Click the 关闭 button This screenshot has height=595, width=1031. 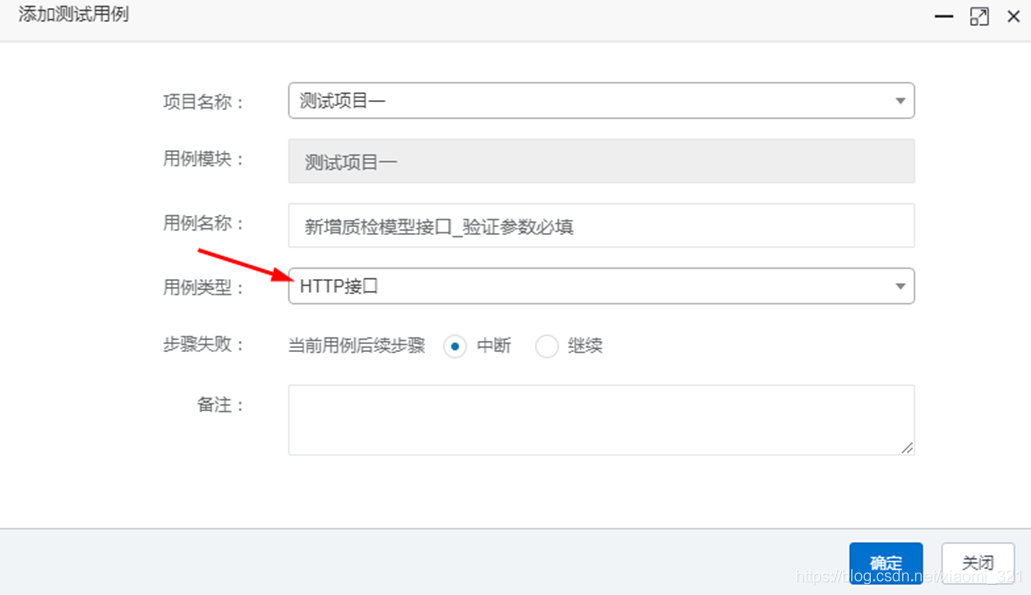click(978, 563)
